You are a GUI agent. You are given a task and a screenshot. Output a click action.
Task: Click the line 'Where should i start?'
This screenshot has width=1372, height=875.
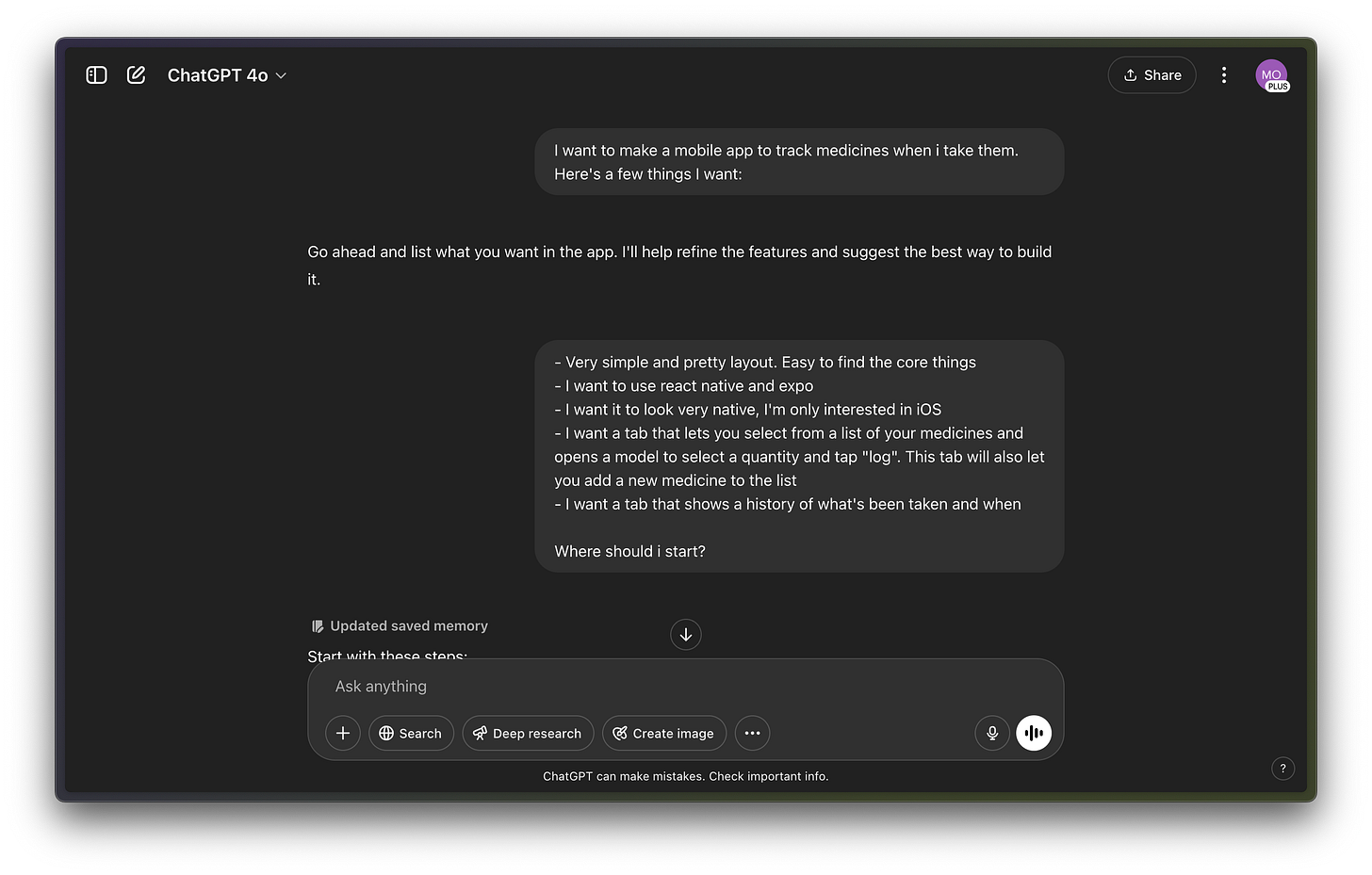[629, 551]
